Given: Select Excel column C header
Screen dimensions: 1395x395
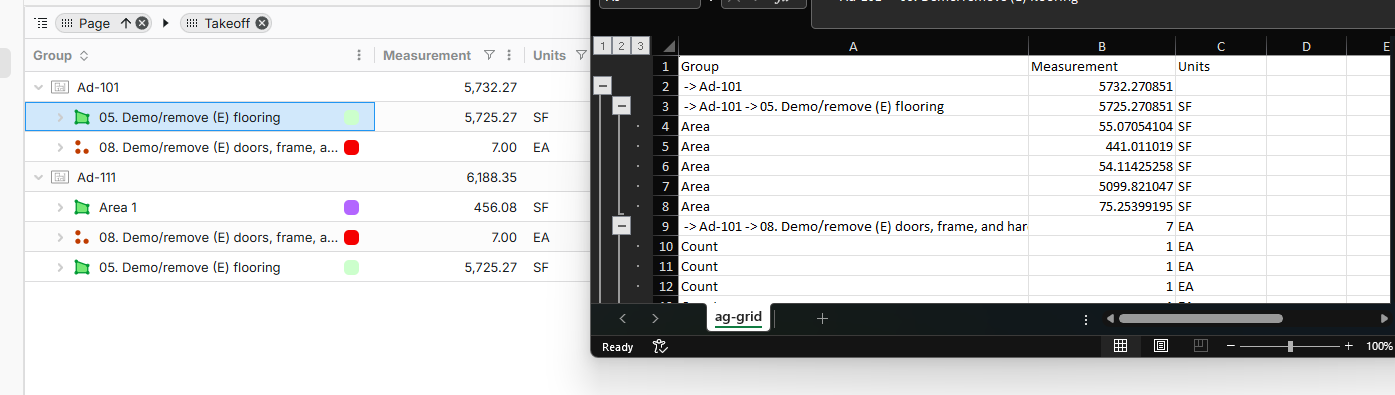Looking at the screenshot, I should click(1221, 46).
